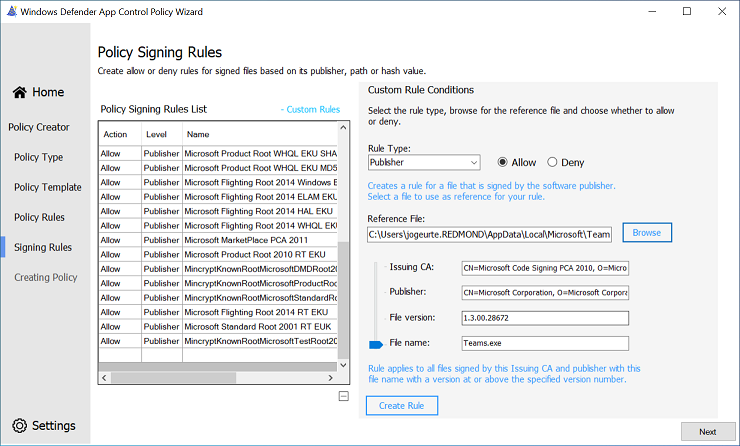Click the Custom Rules link
Image resolution: width=740 pixels, height=446 pixels.
pyautogui.click(x=310, y=109)
